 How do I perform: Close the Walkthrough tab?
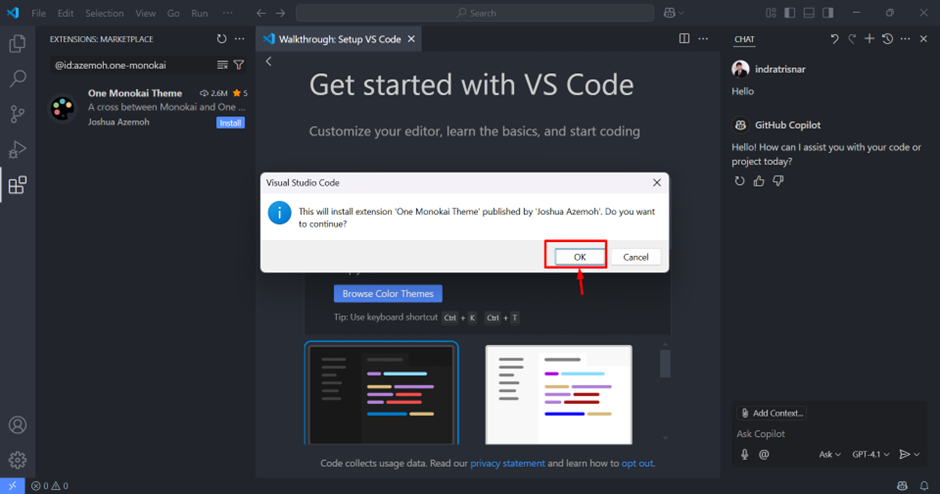(411, 39)
